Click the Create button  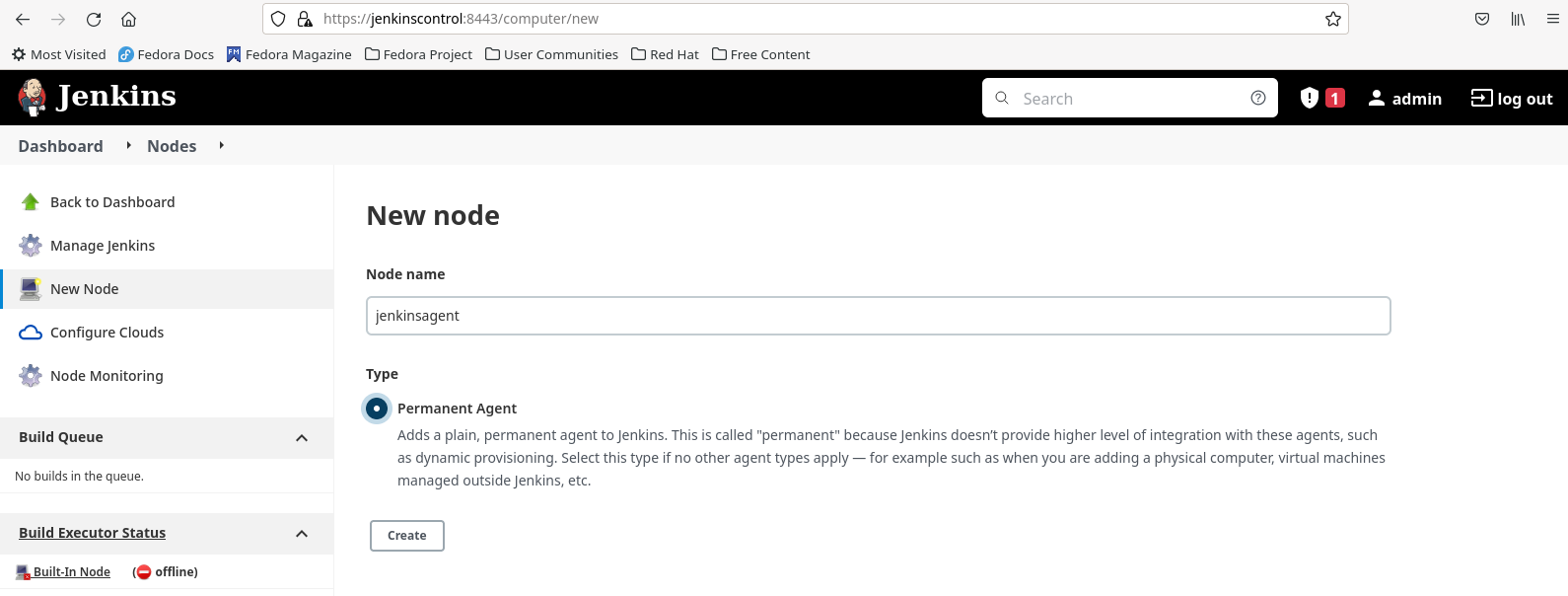[407, 536]
